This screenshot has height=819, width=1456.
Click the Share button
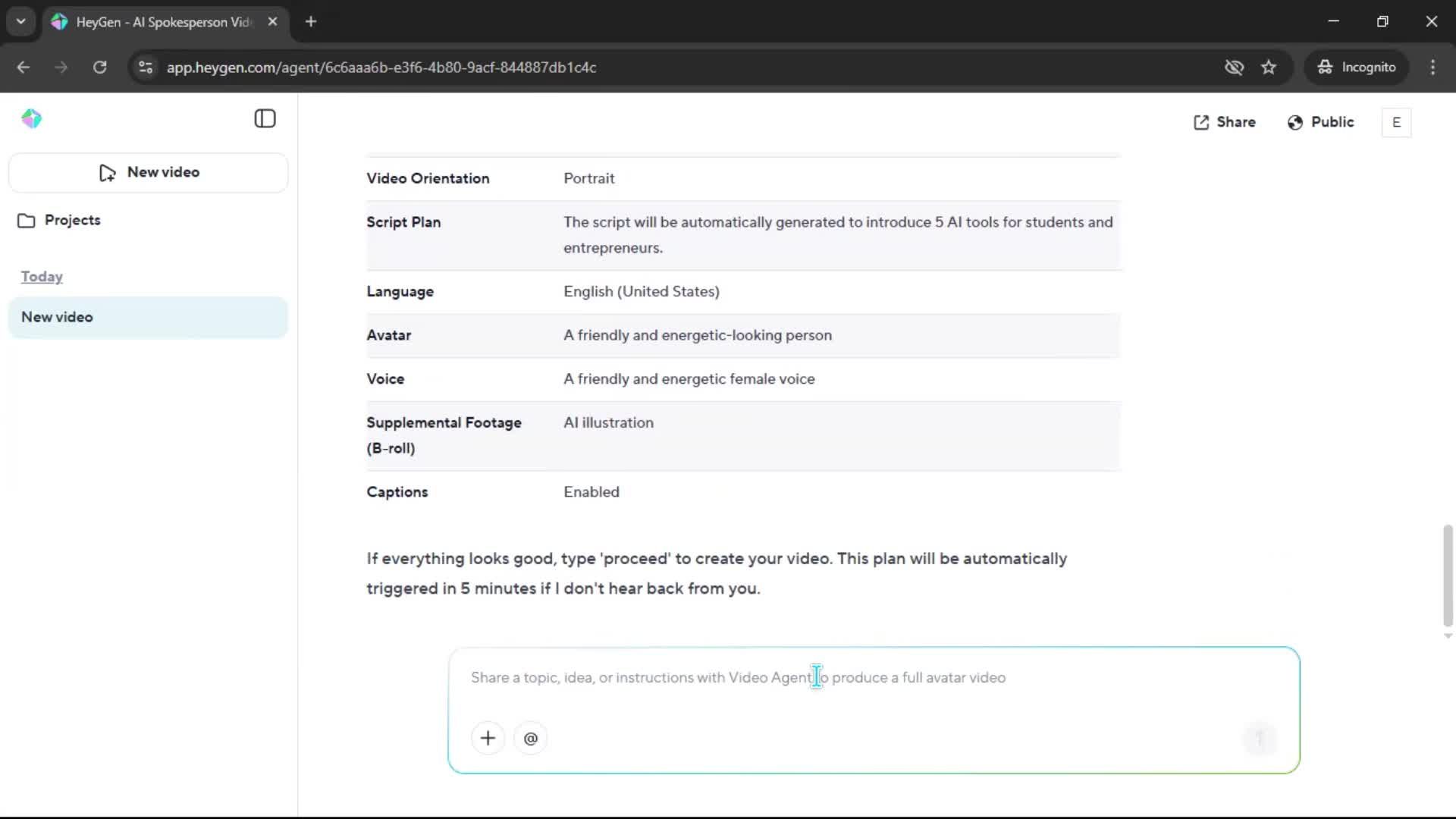click(1224, 122)
